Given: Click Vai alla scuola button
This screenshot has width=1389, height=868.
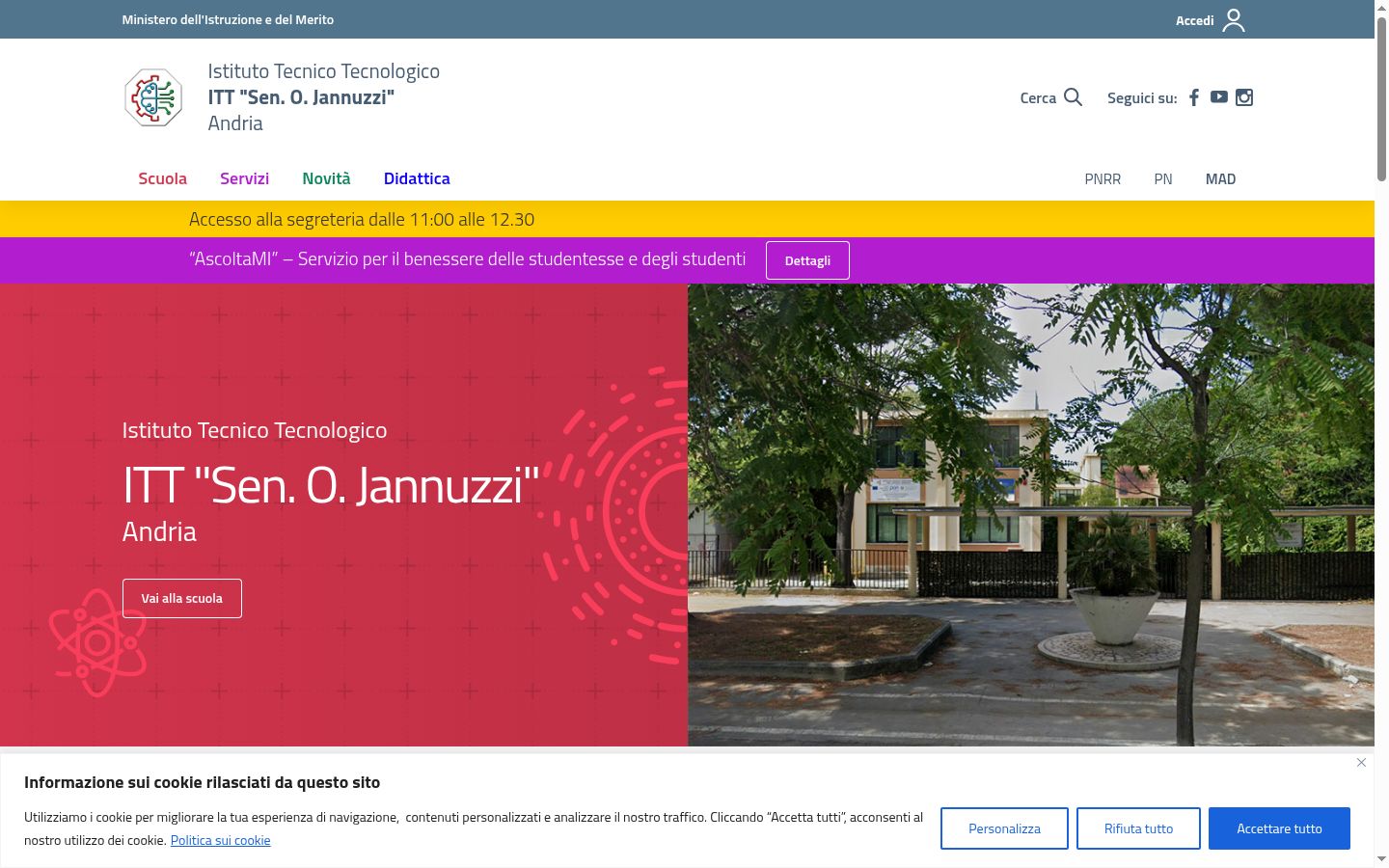Looking at the screenshot, I should pyautogui.click(x=182, y=599).
